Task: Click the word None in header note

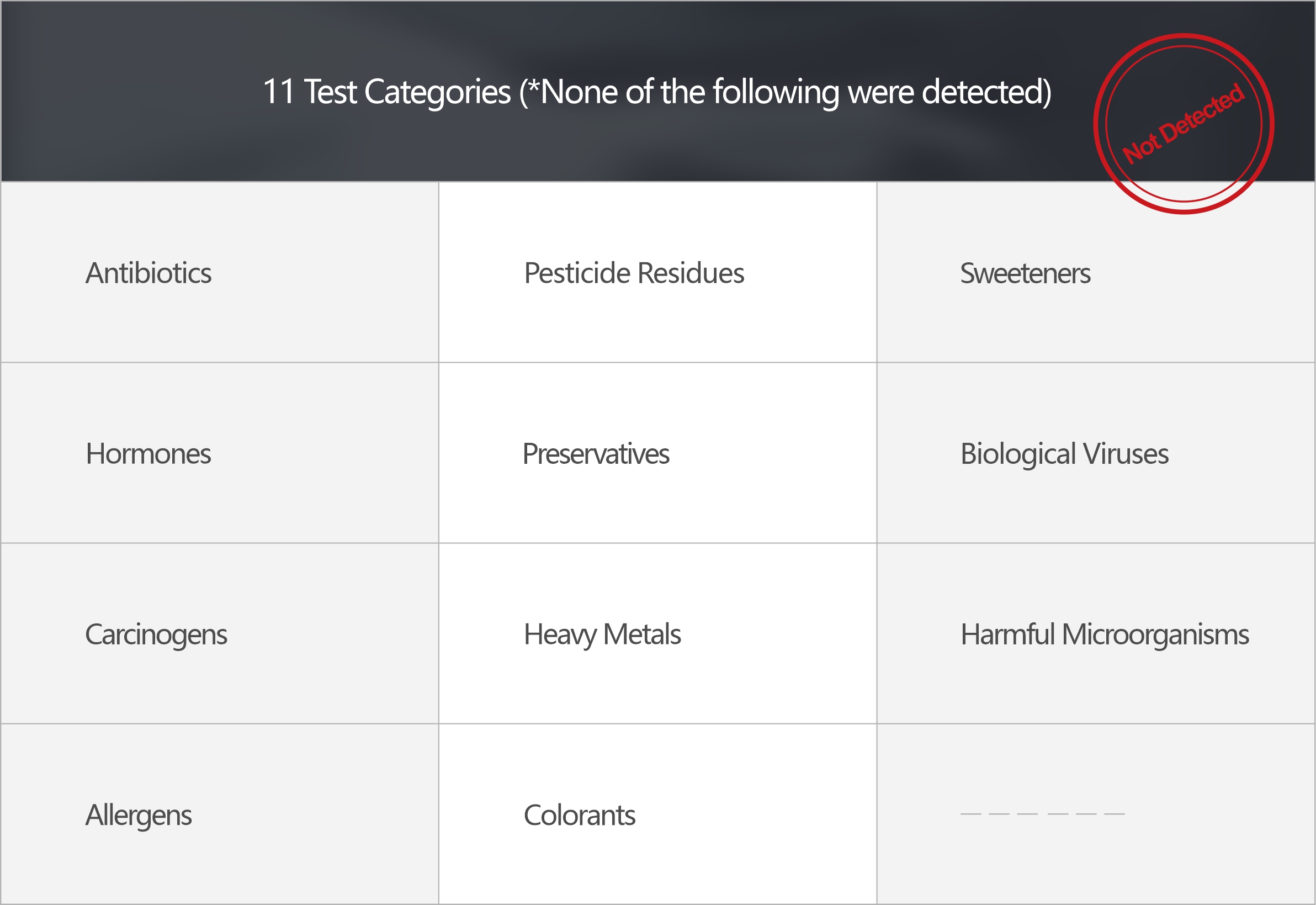Action: tap(579, 92)
